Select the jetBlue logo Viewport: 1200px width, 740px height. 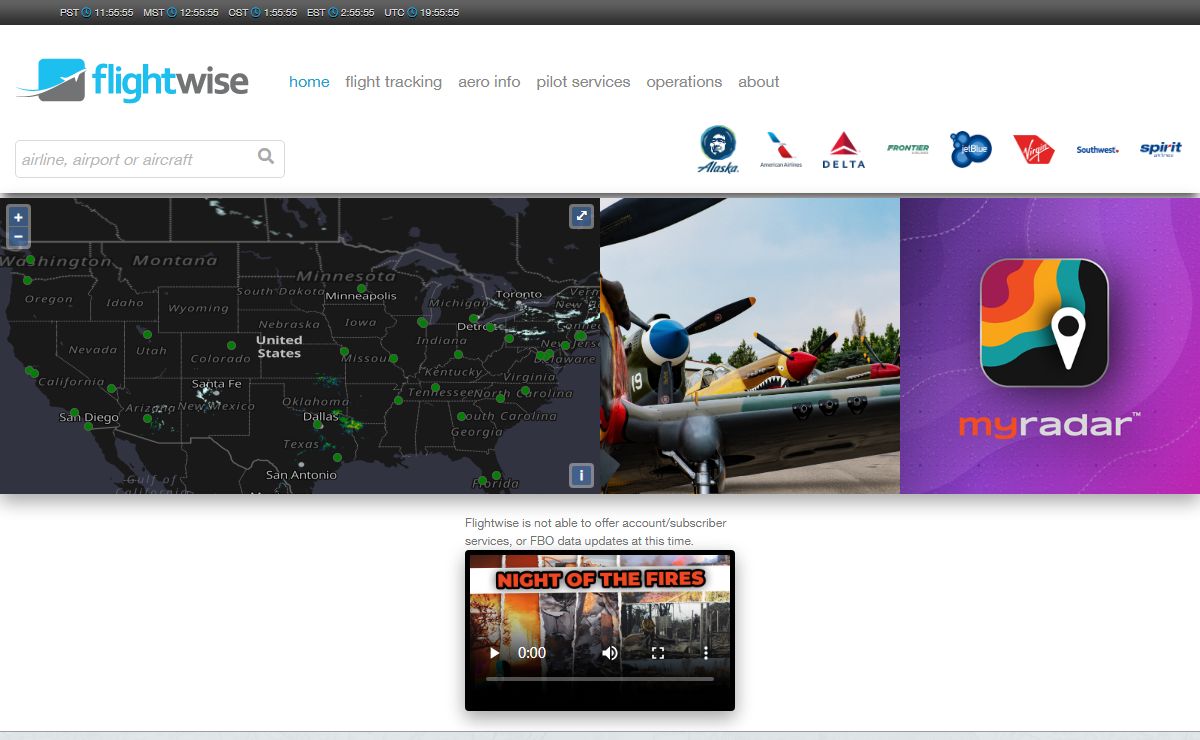click(x=970, y=149)
